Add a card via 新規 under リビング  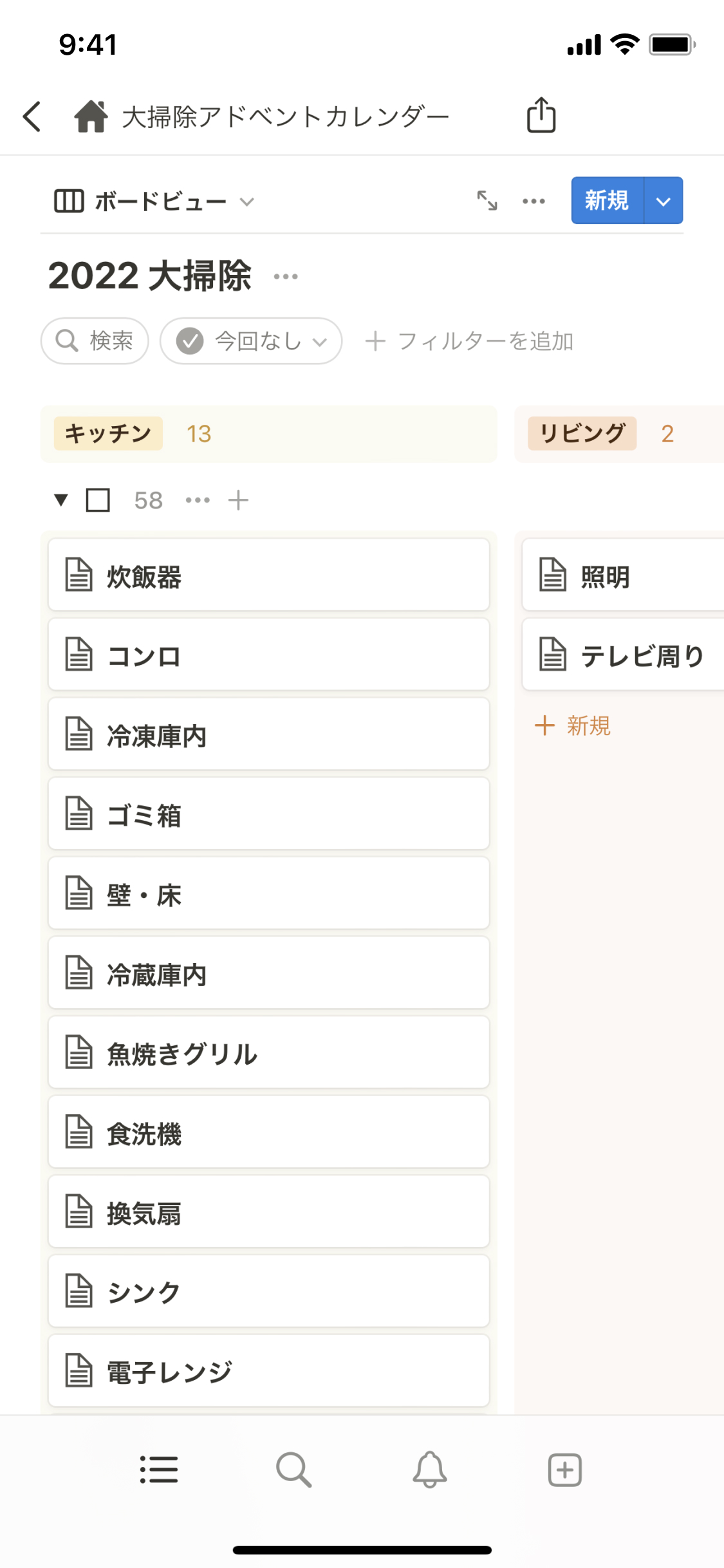pyautogui.click(x=573, y=725)
